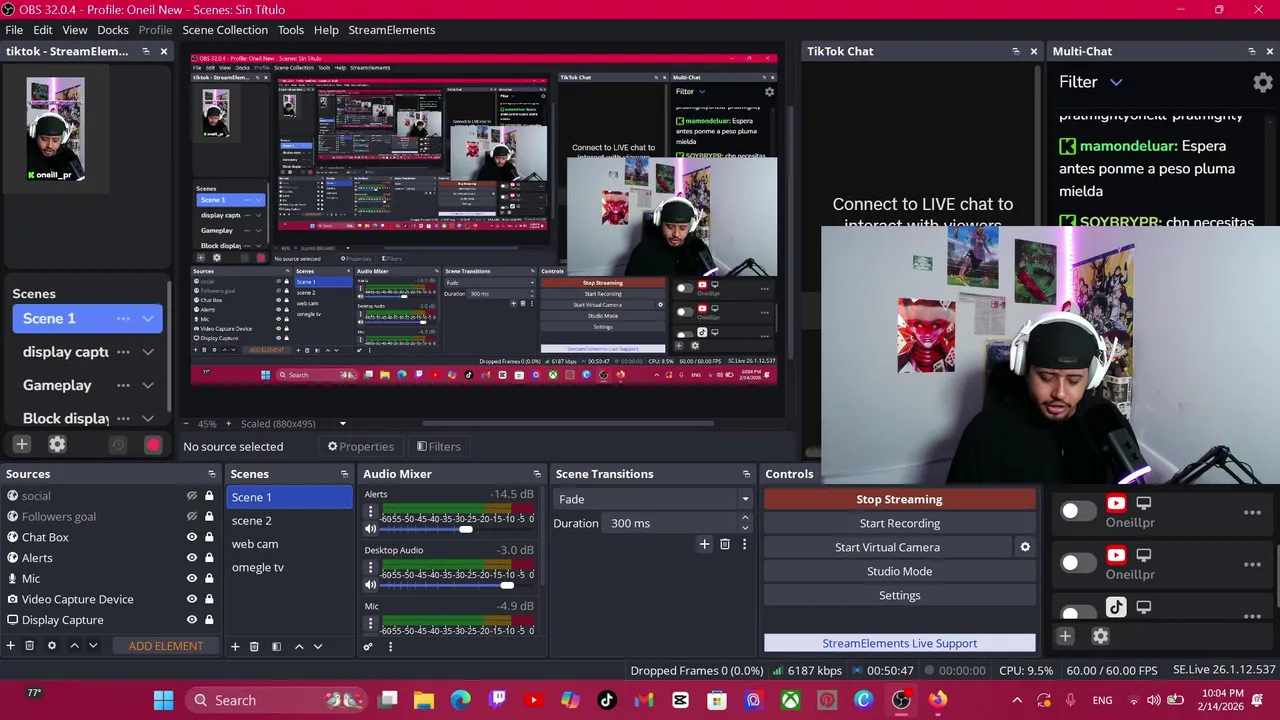Open the Mic audio options dots menu
Image resolution: width=1280 pixels, height=720 pixels.
coord(371,624)
